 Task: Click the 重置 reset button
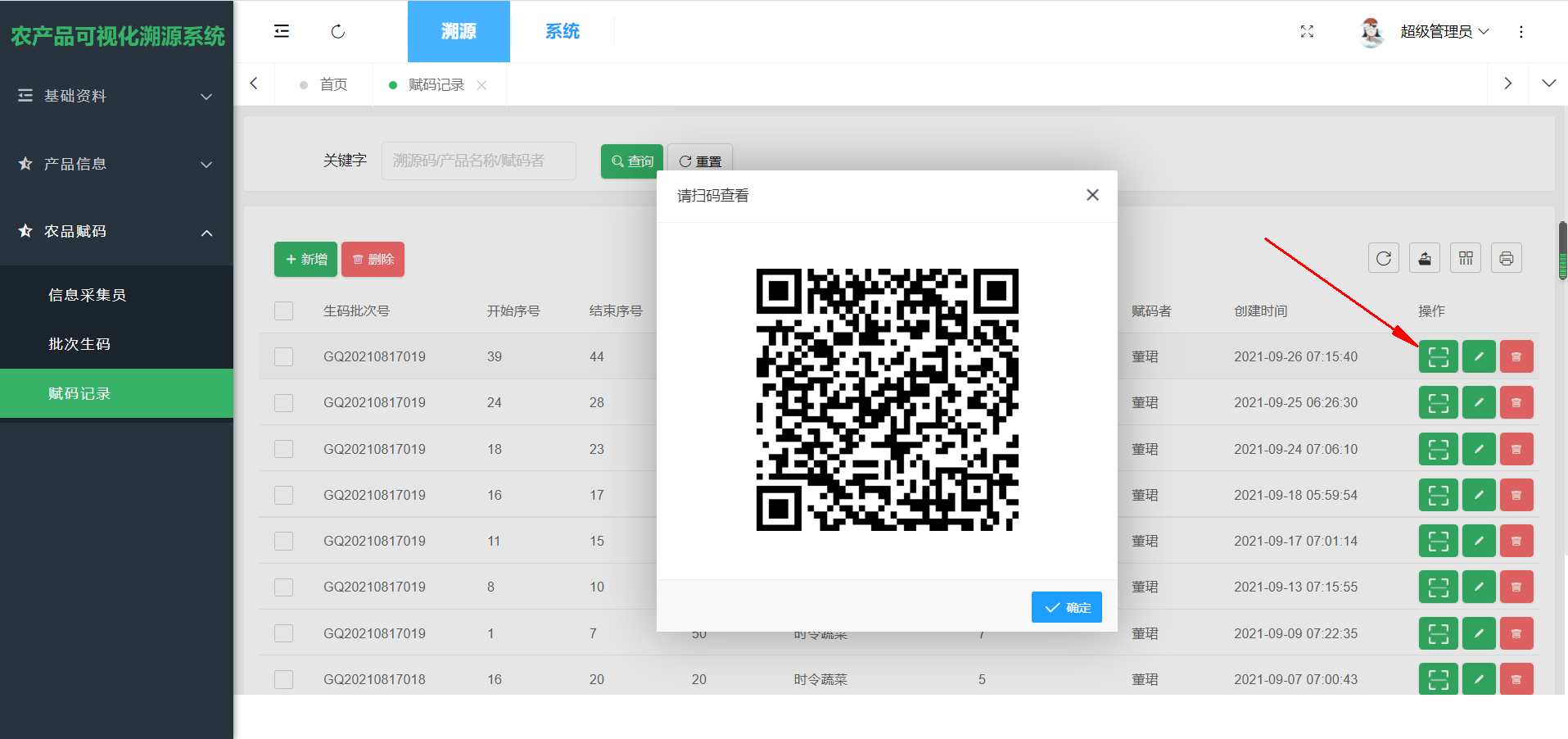[700, 161]
